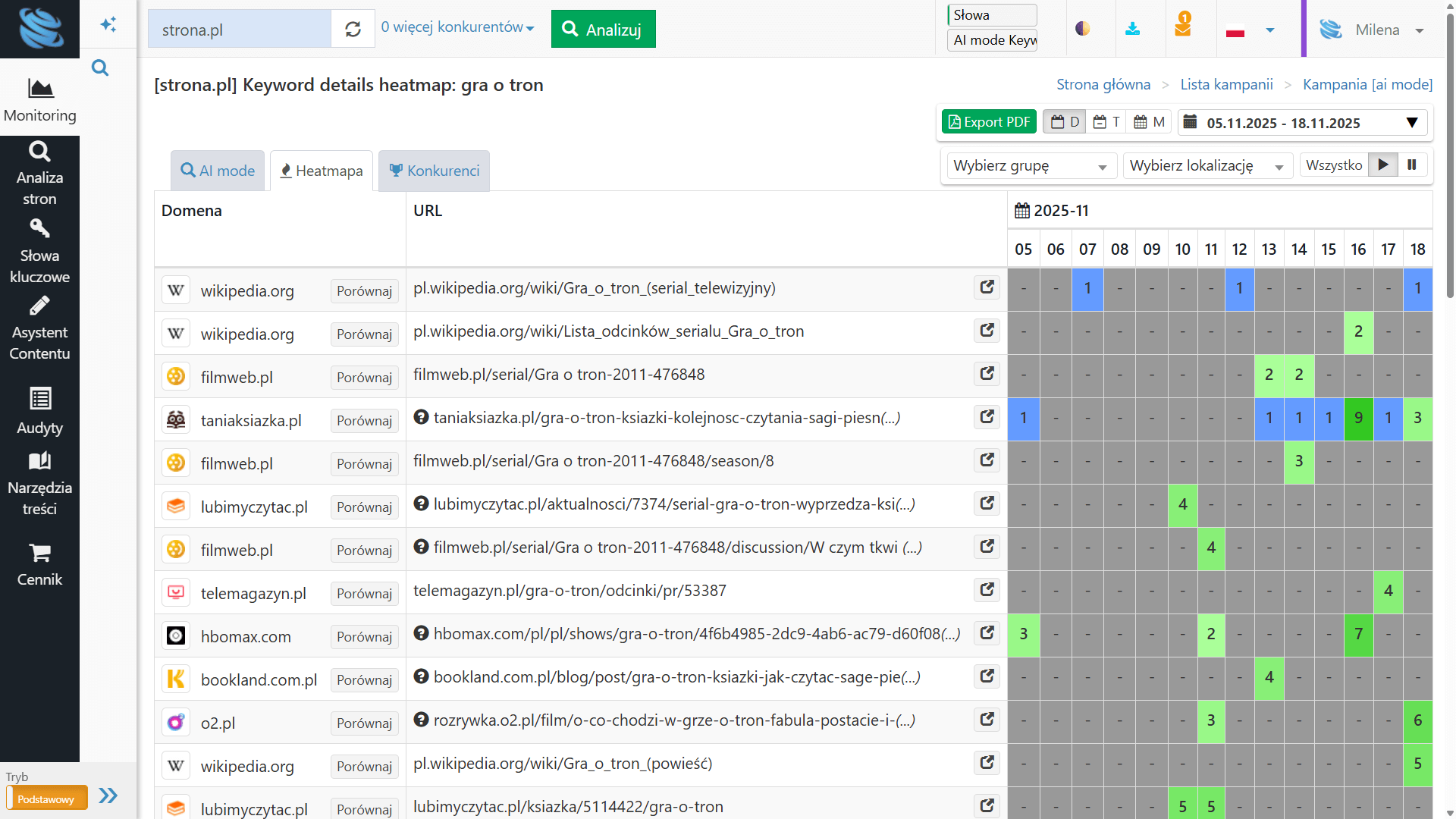Image resolution: width=1456 pixels, height=819 pixels.
Task: Click the download icon in top bar
Action: tap(1132, 29)
